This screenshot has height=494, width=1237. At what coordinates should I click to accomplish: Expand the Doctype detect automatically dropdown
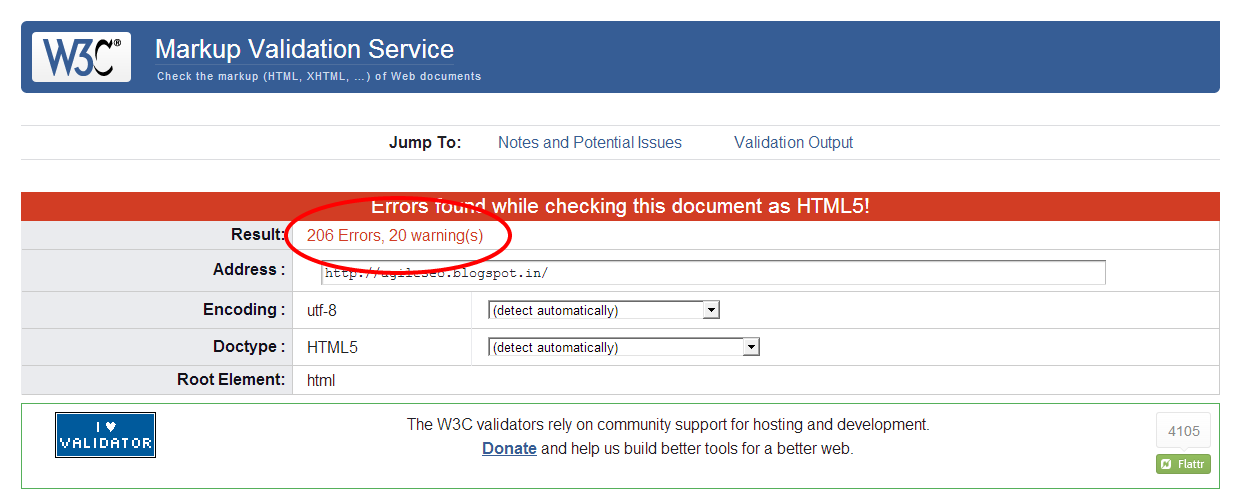pos(624,348)
